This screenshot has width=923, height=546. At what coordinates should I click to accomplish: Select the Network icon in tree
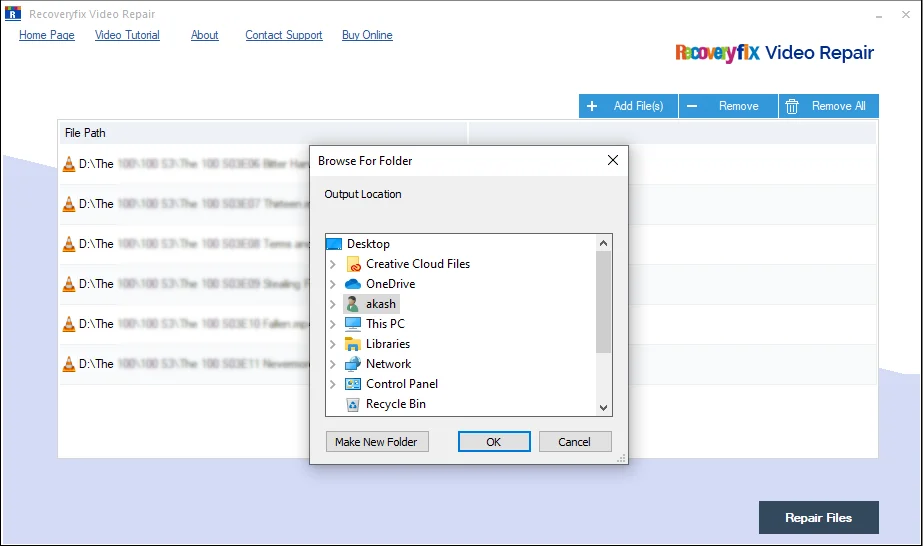(x=352, y=364)
